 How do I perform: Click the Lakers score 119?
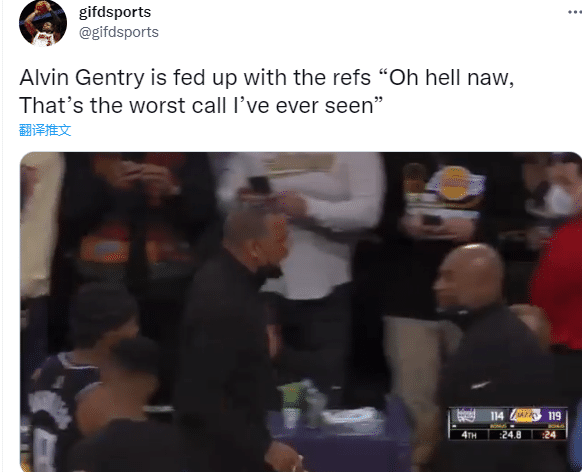click(555, 416)
